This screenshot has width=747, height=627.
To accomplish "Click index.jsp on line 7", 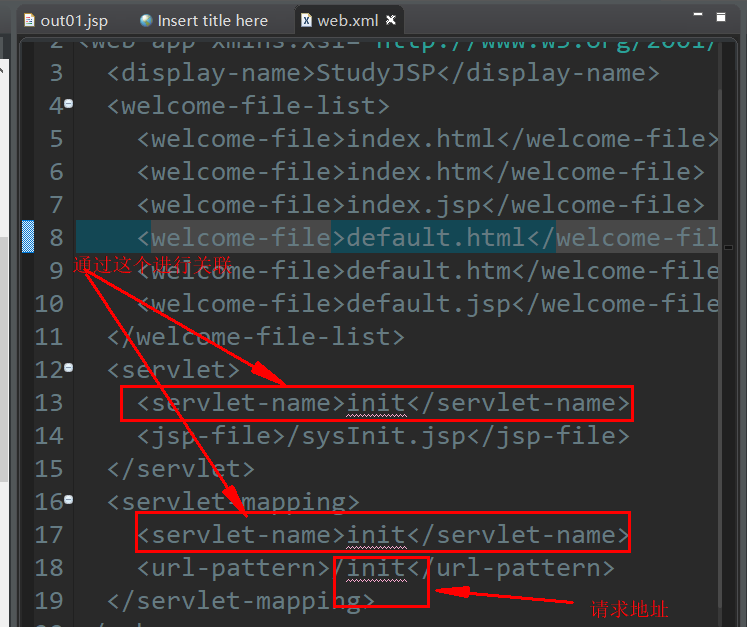I will [414, 205].
